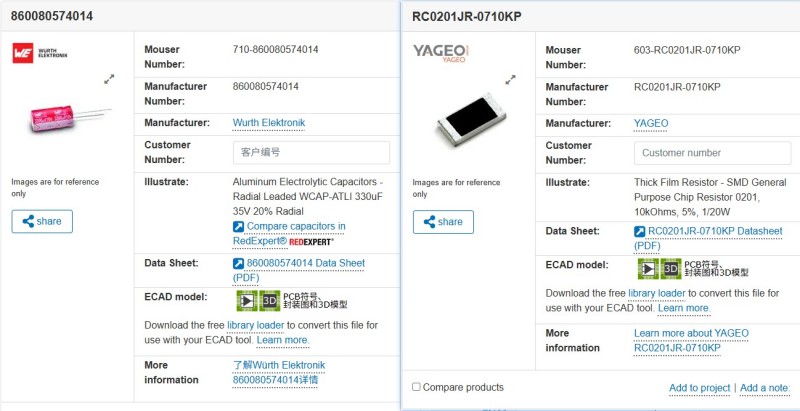The height and width of the screenshot is (411, 800).
Task: Click the resistor ECAD model icon
Action: tap(658, 268)
